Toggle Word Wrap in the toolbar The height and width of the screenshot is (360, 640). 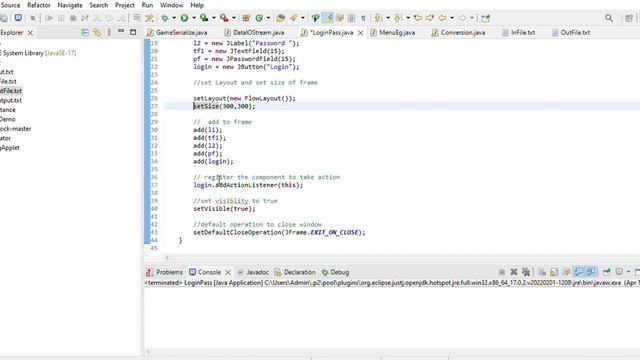[x=340, y=18]
